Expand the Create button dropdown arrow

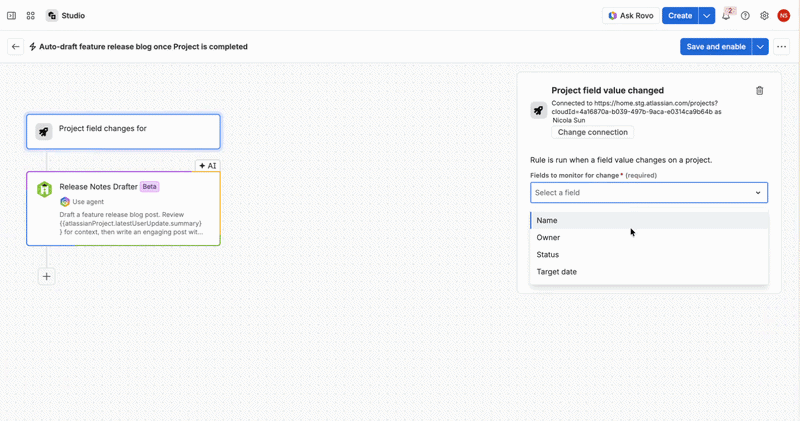[707, 16]
